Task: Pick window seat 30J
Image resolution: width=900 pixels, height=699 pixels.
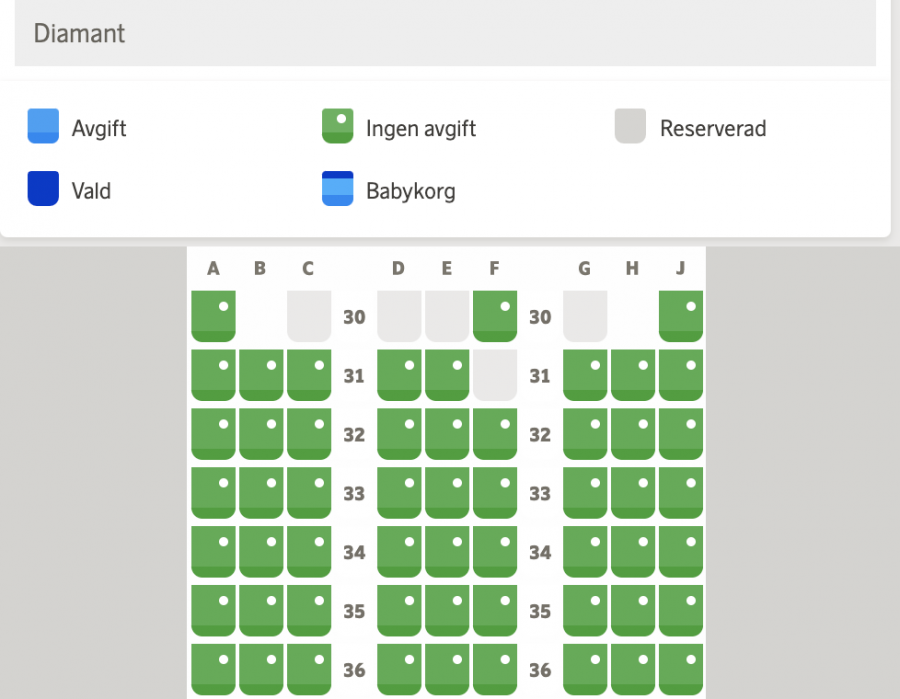Action: (x=681, y=316)
